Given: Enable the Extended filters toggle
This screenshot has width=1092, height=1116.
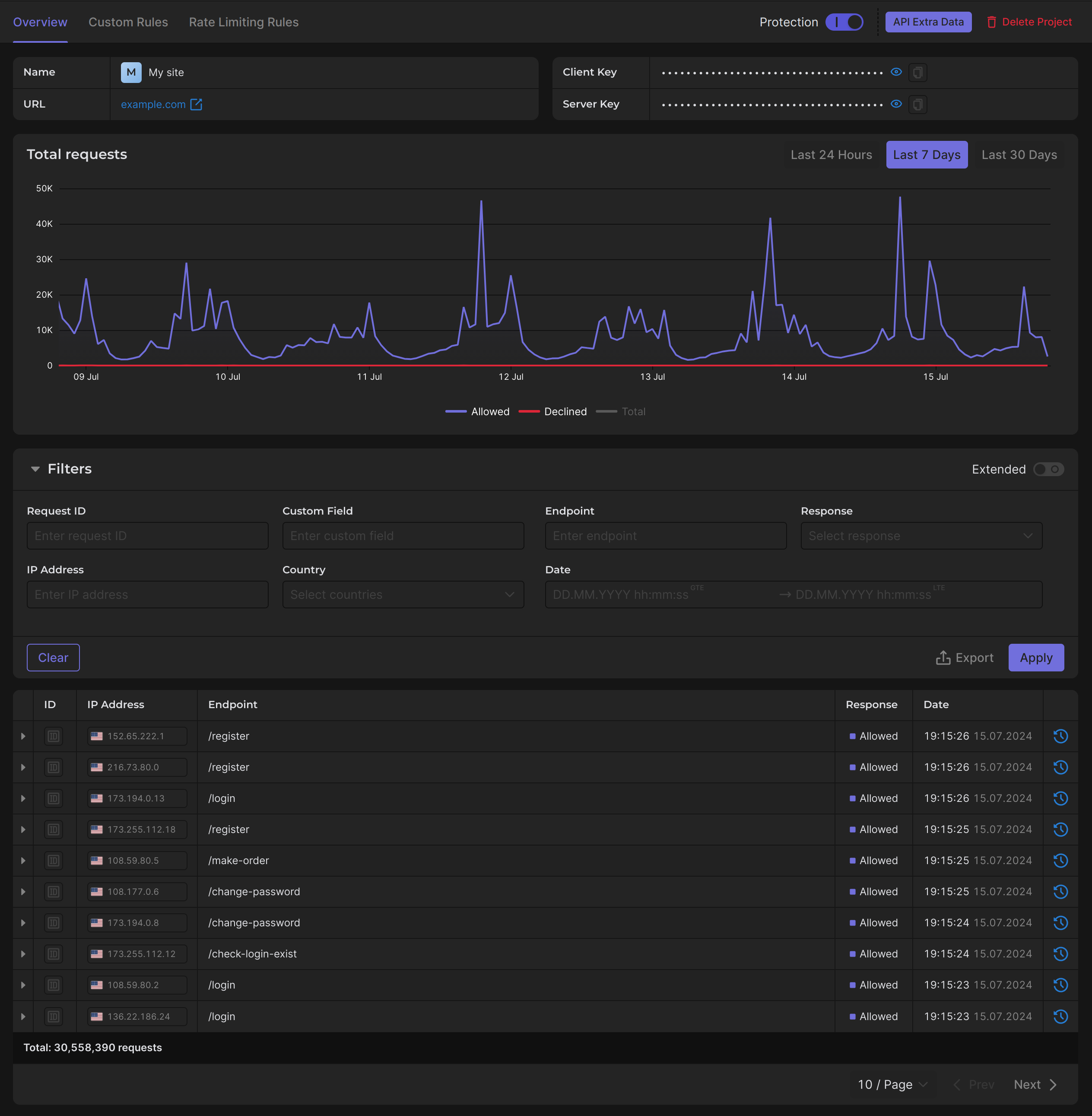Looking at the screenshot, I should 1048,469.
